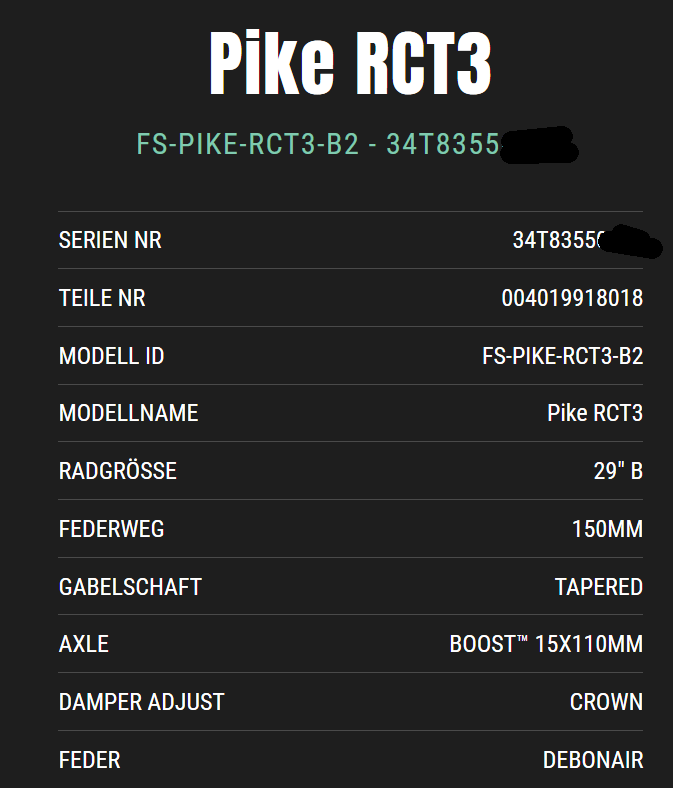Click the FEDERWEG row label

point(111,528)
